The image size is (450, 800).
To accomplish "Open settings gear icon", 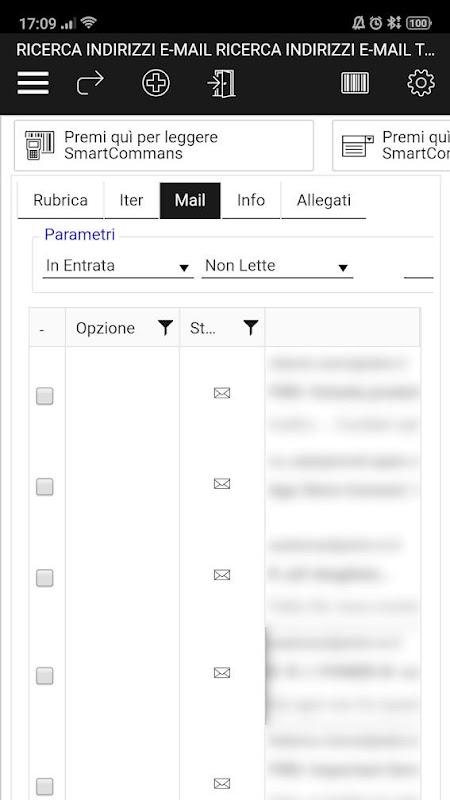I will tap(421, 83).
